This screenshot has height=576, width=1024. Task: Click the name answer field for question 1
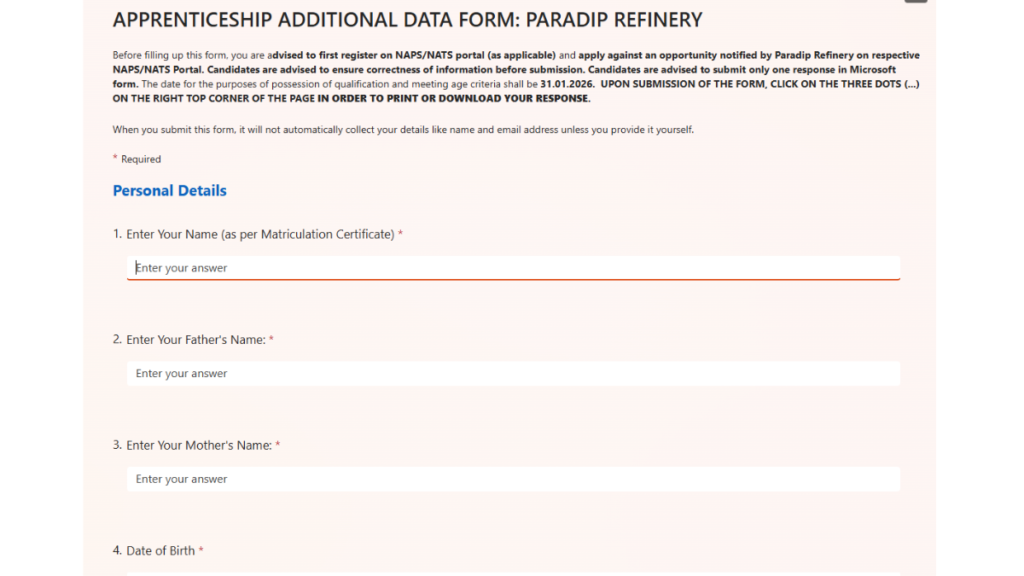coord(512,268)
